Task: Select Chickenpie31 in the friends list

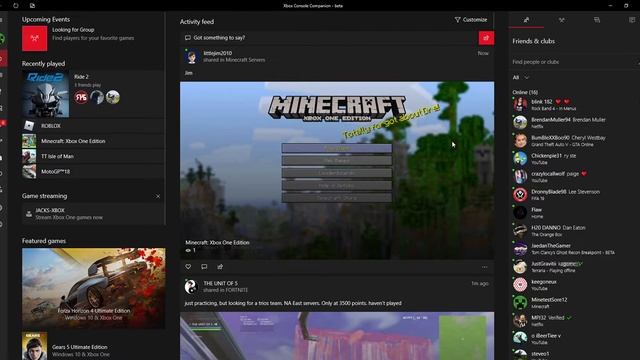Action: (573, 158)
